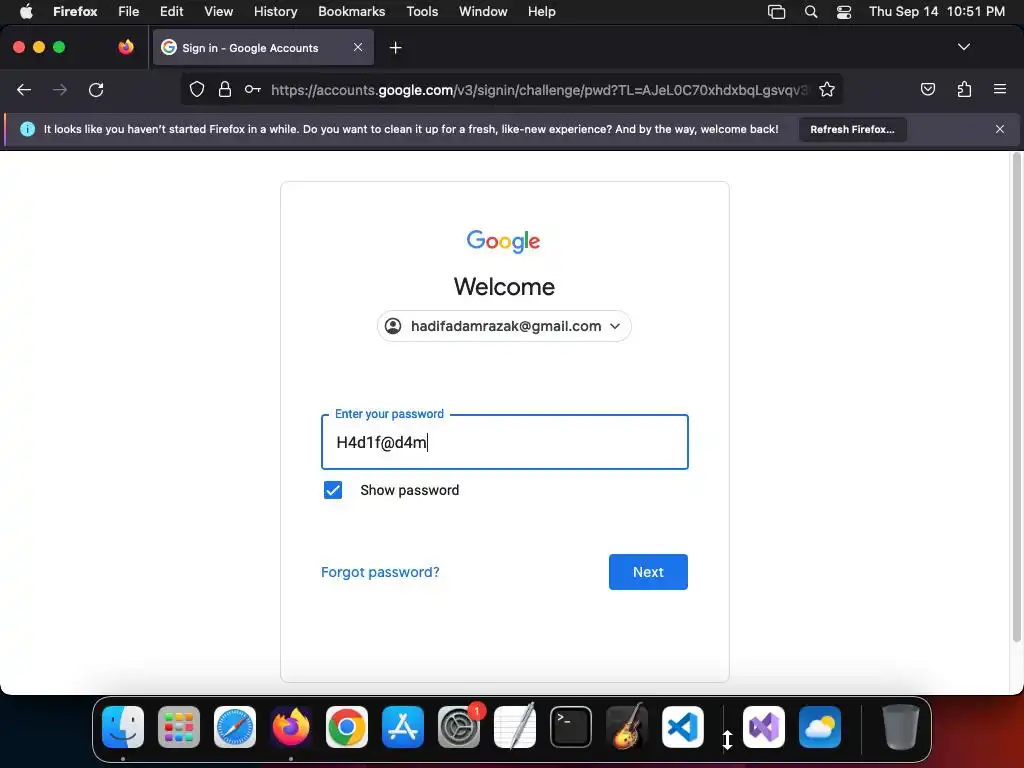The width and height of the screenshot is (1024, 768).
Task: Click Firefox icon in the dock
Action: pos(291,727)
